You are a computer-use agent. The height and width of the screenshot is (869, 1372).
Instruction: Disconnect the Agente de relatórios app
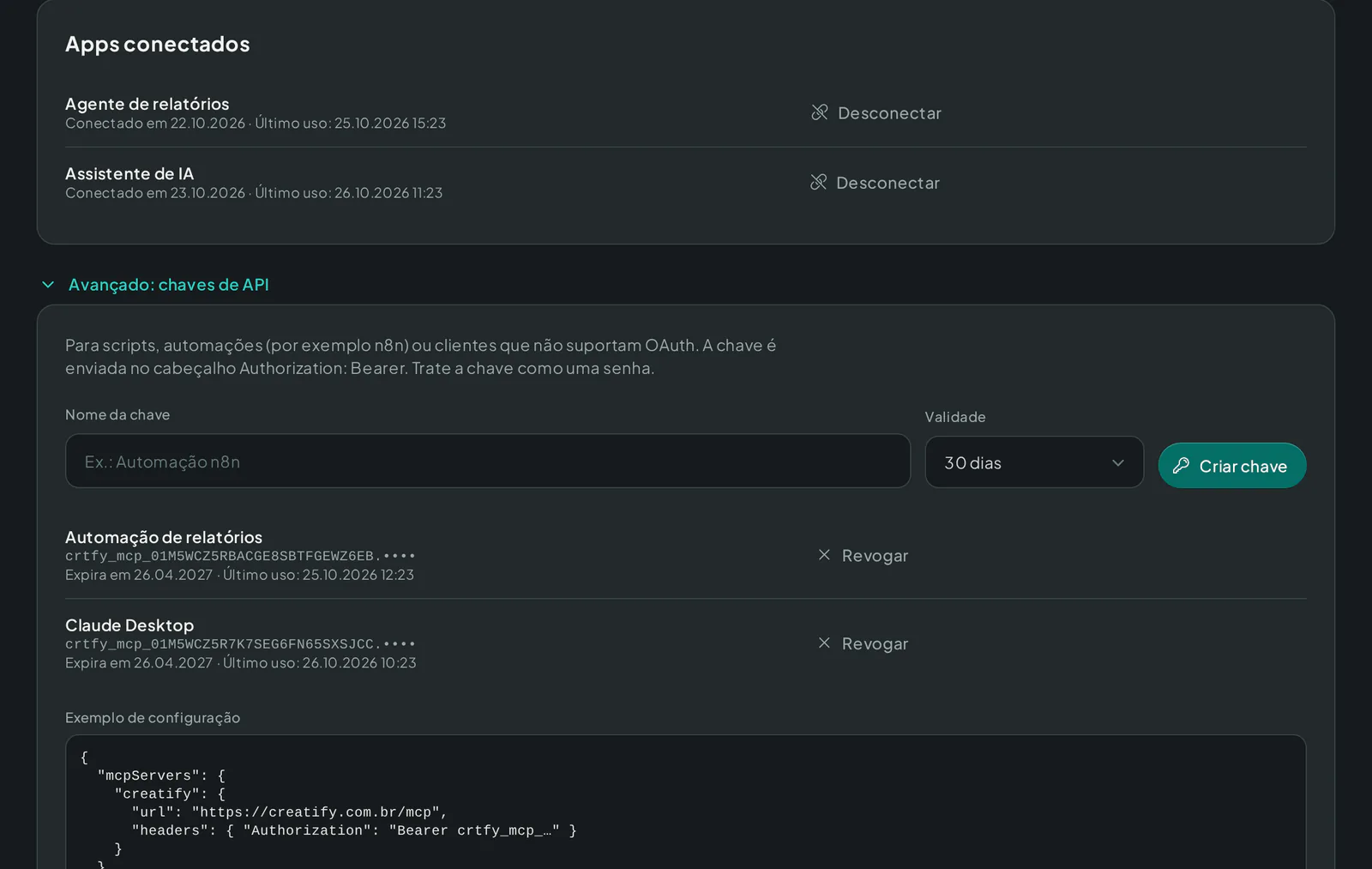[x=876, y=113]
